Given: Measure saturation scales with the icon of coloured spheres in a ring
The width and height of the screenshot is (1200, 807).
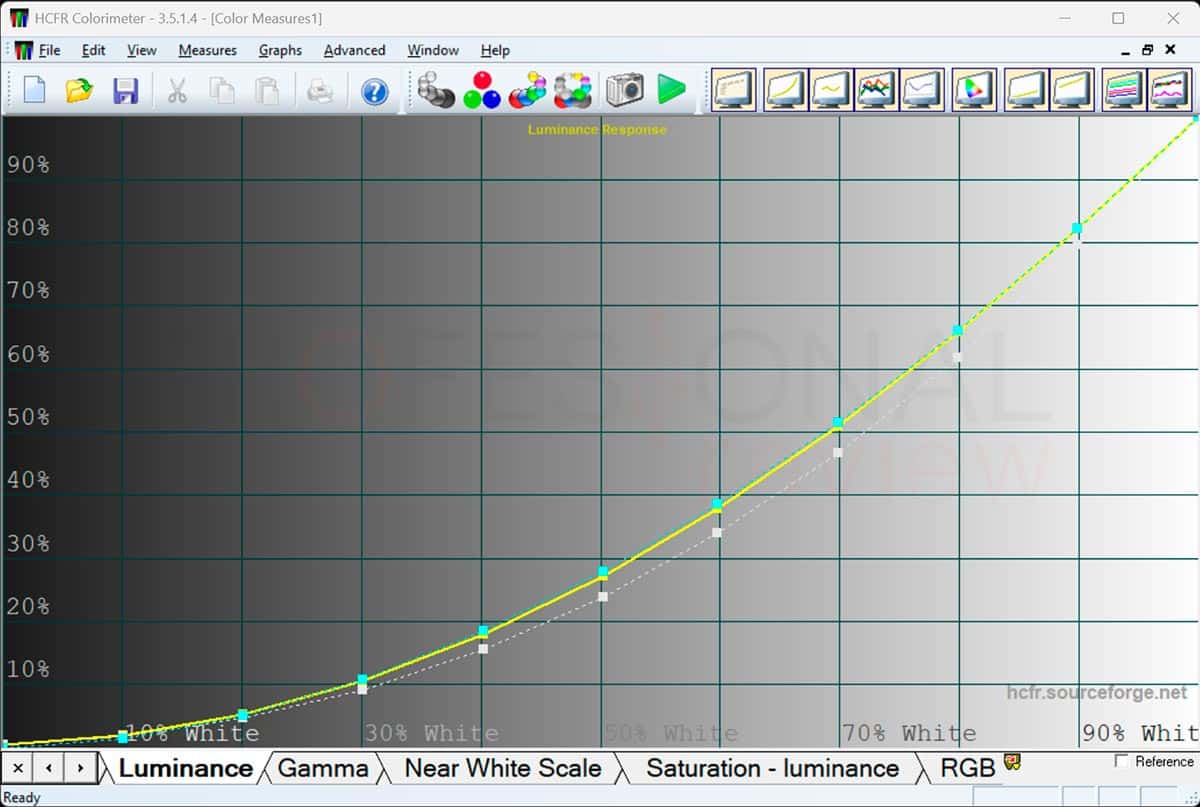Looking at the screenshot, I should [x=574, y=90].
